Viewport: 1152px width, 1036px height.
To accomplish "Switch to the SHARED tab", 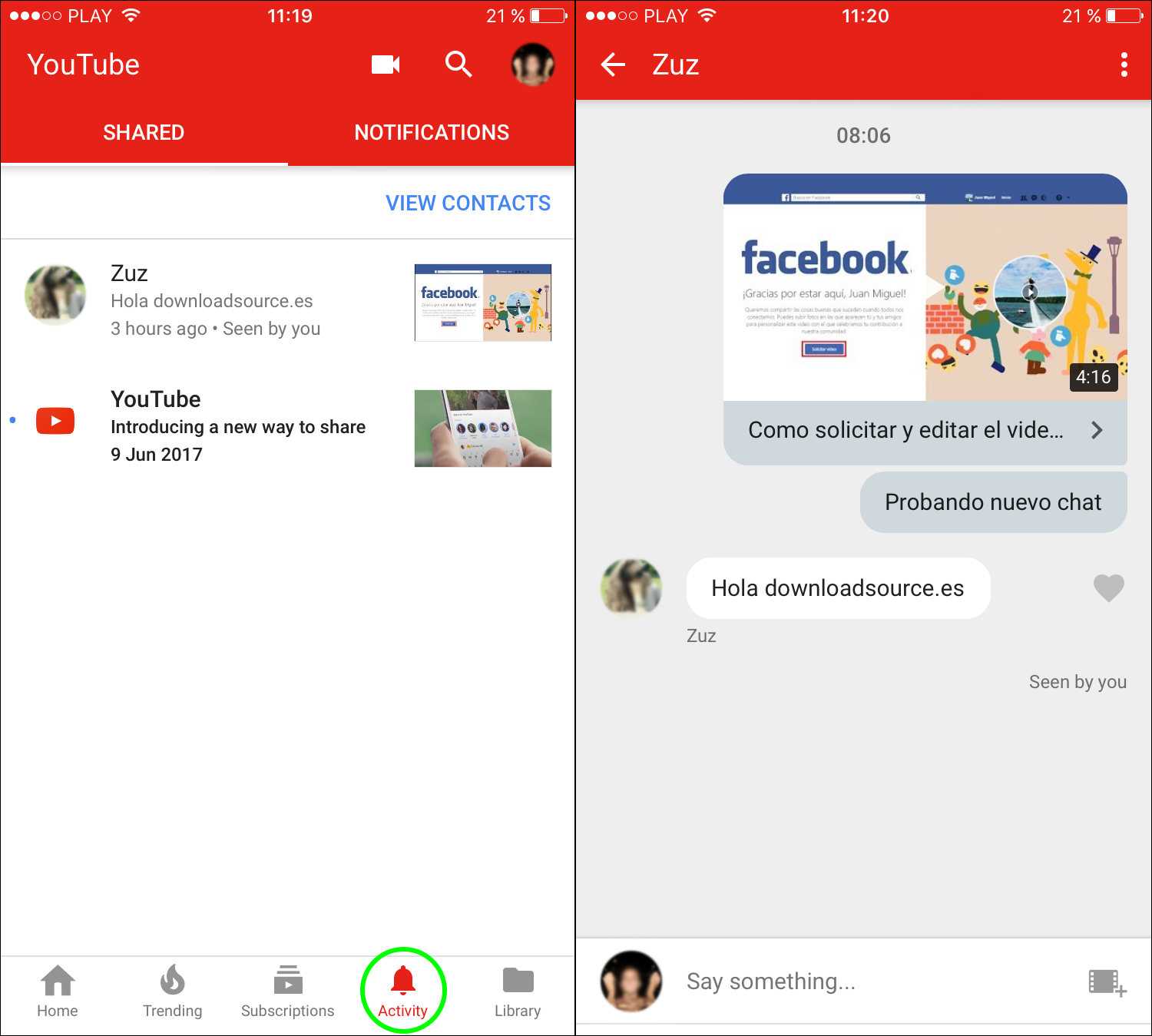I will [x=144, y=132].
